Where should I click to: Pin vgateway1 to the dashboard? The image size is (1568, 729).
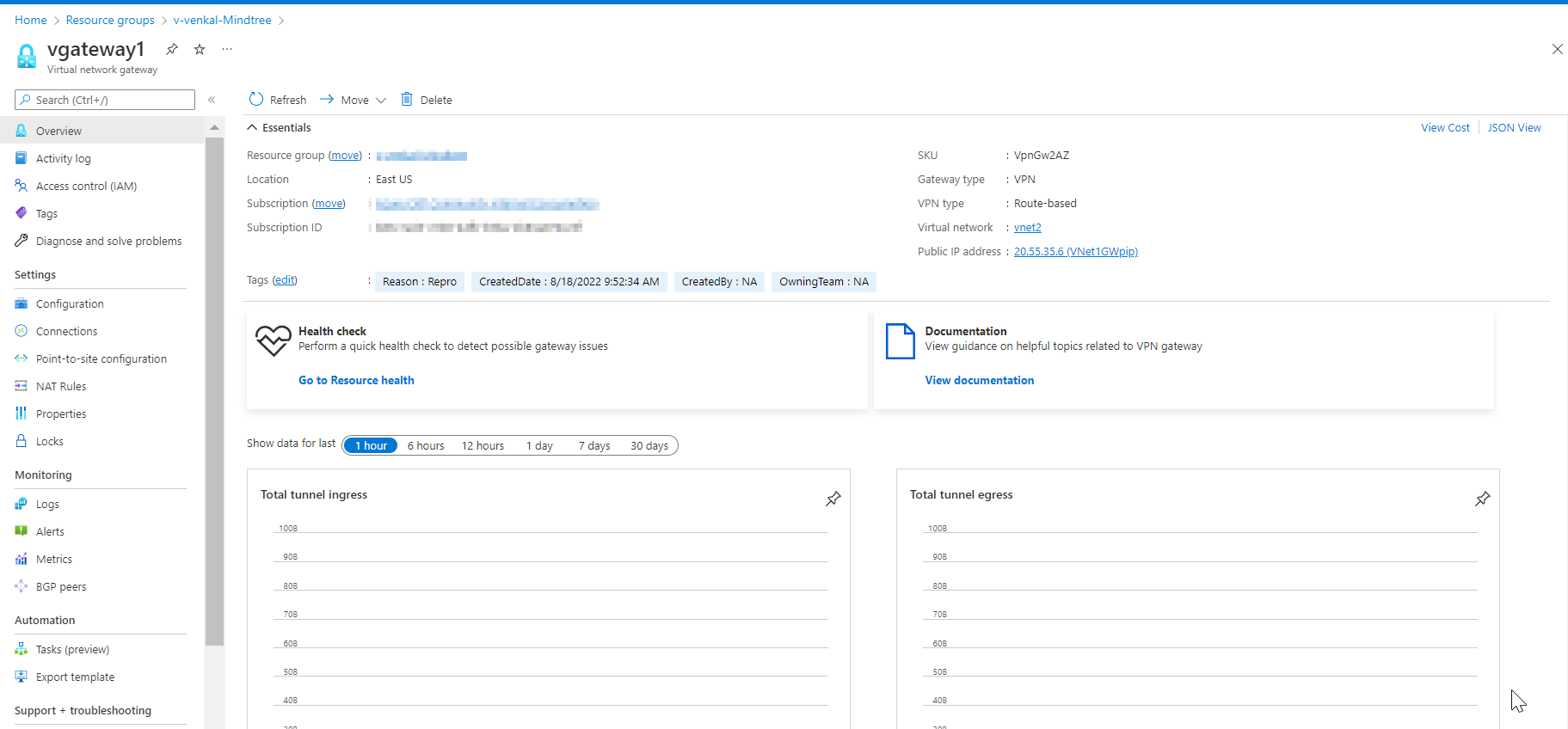point(172,49)
